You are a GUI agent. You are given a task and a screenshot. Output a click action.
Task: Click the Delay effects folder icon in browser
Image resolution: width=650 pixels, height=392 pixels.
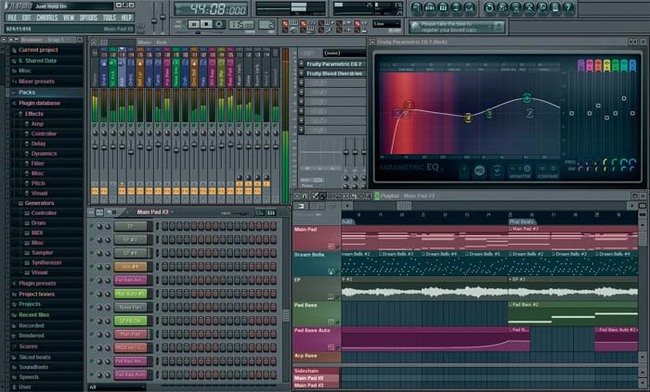click(27, 144)
